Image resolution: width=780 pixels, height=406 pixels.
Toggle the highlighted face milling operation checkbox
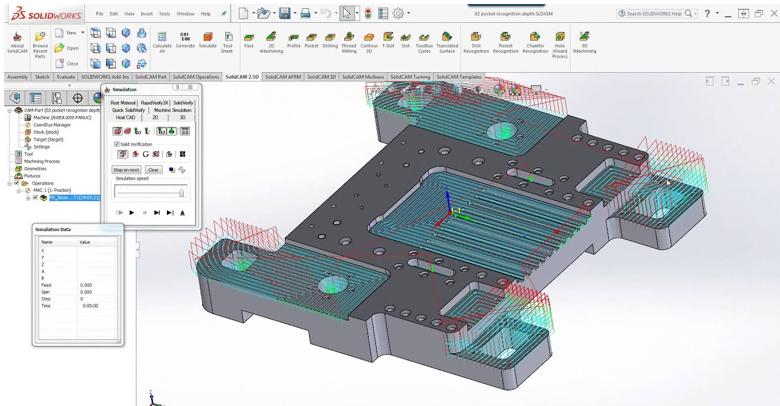tap(35, 198)
